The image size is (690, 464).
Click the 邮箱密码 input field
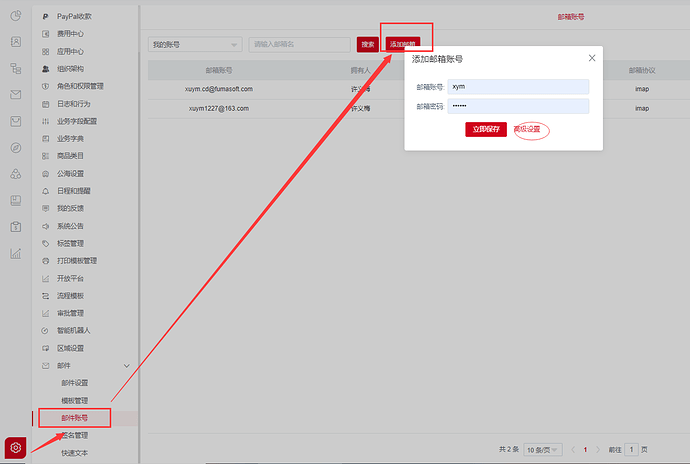point(518,106)
